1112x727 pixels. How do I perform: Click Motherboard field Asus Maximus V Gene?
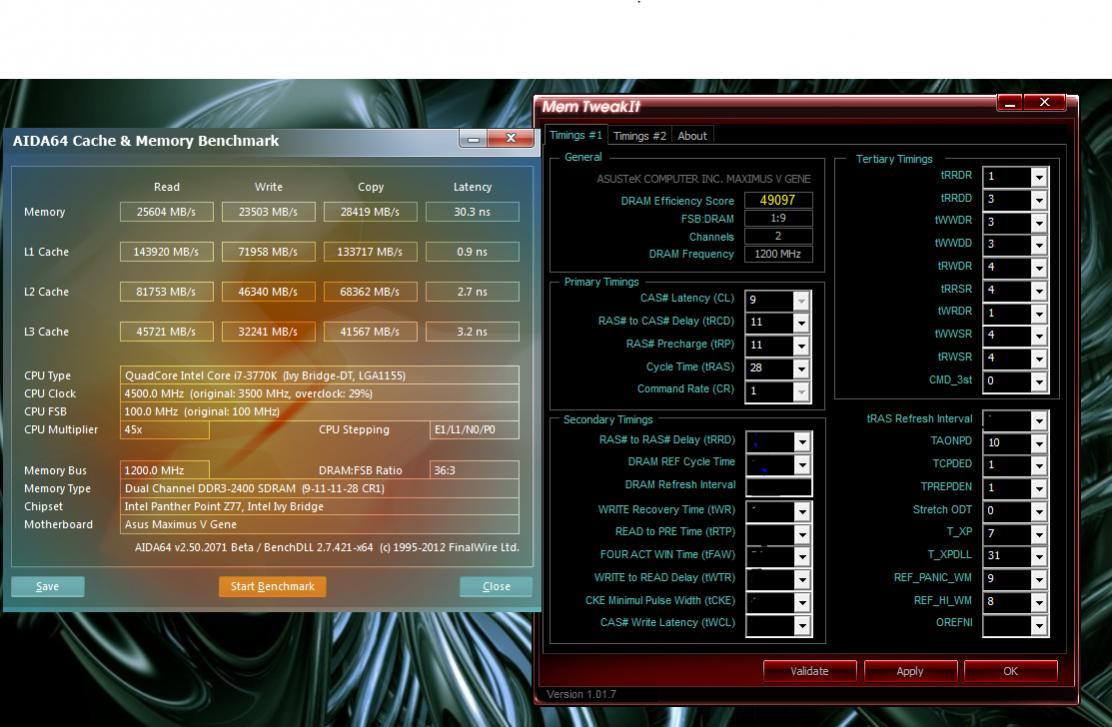[320, 524]
